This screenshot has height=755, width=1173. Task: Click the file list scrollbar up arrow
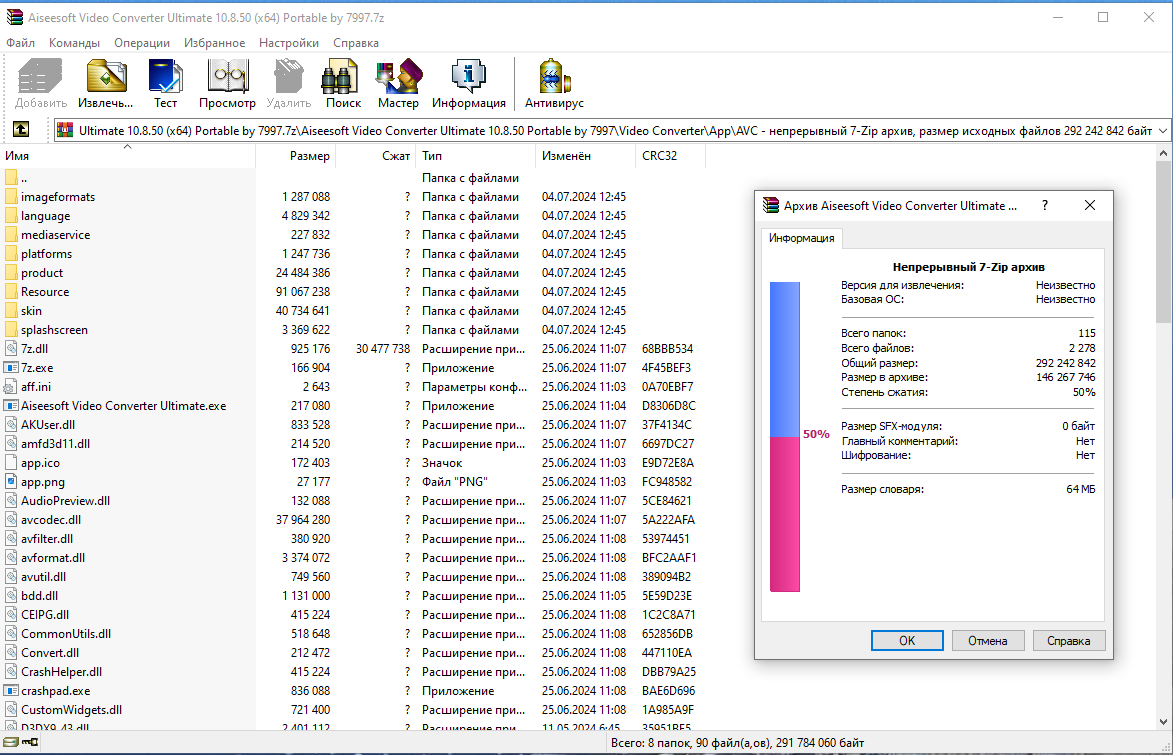coord(1163,153)
